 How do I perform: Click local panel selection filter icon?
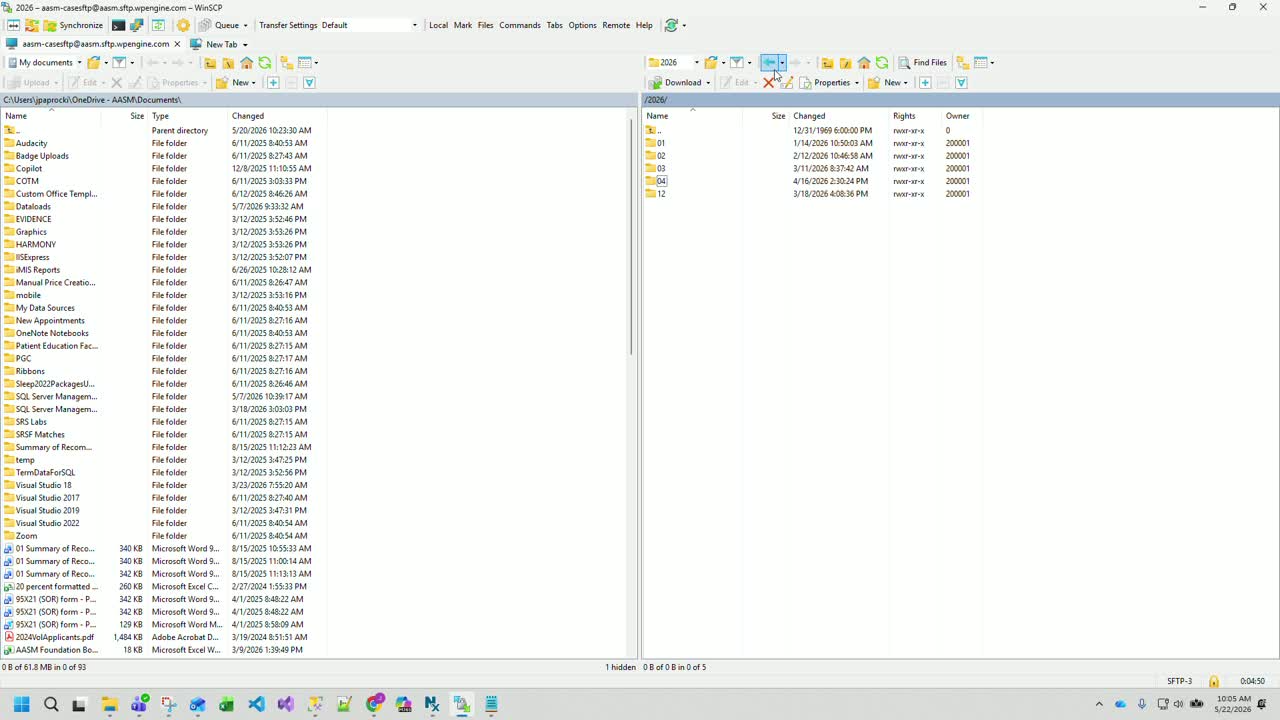(309, 83)
